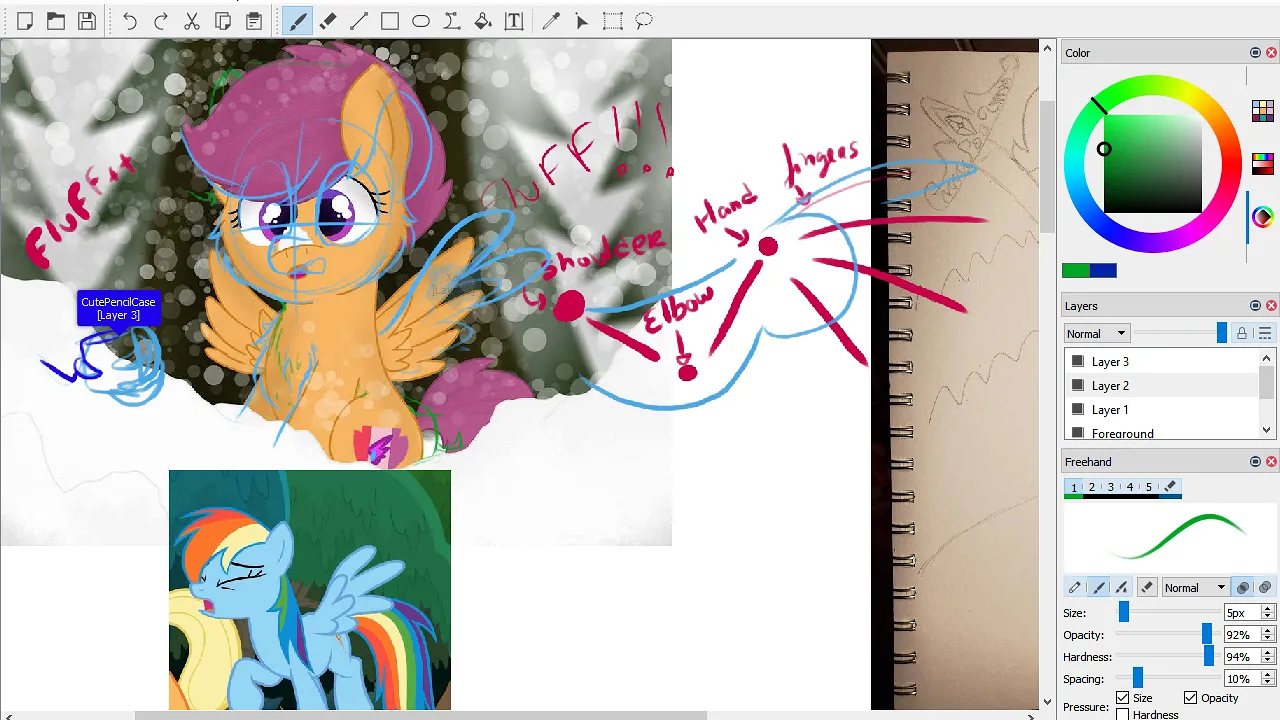The width and height of the screenshot is (1280, 720).
Task: Toggle visibility of Layer 2
Action: [x=1078, y=385]
